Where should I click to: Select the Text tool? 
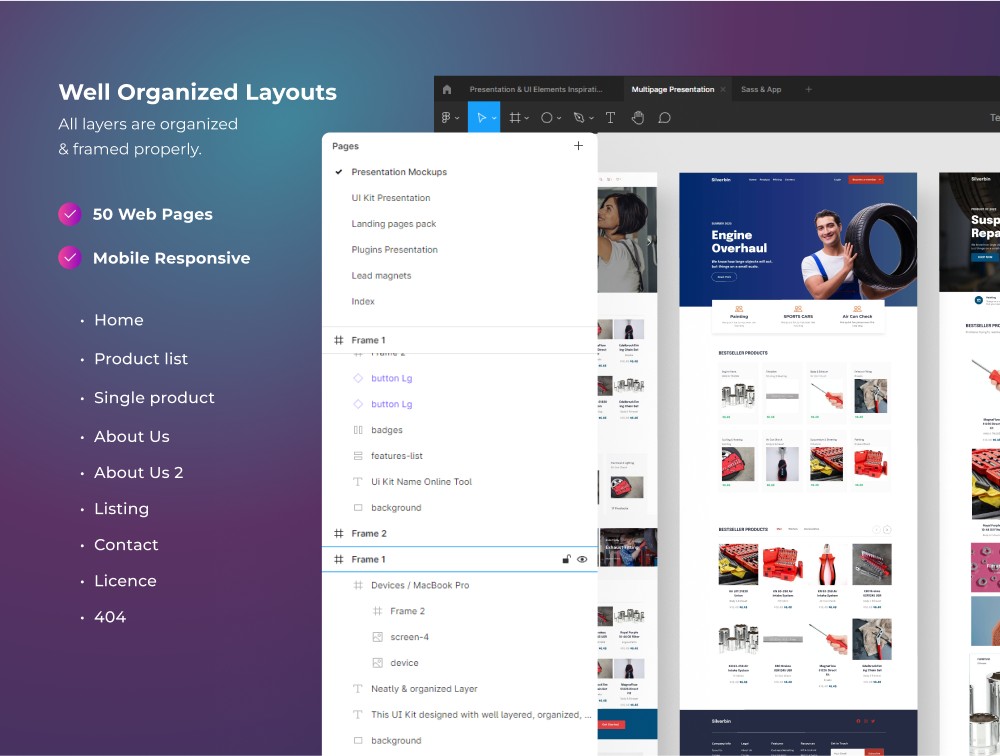click(610, 117)
